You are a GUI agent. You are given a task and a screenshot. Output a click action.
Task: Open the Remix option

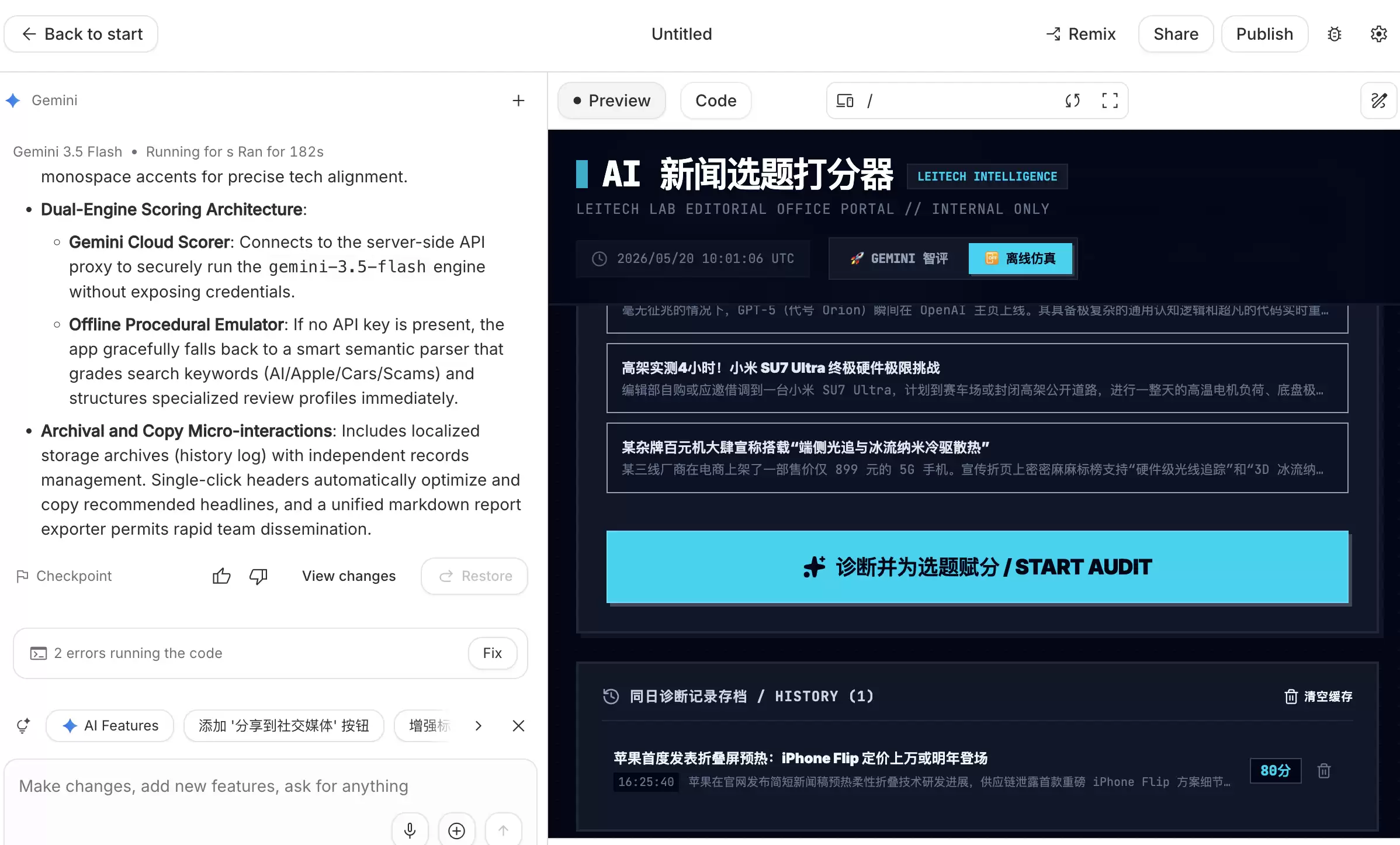(x=1081, y=34)
